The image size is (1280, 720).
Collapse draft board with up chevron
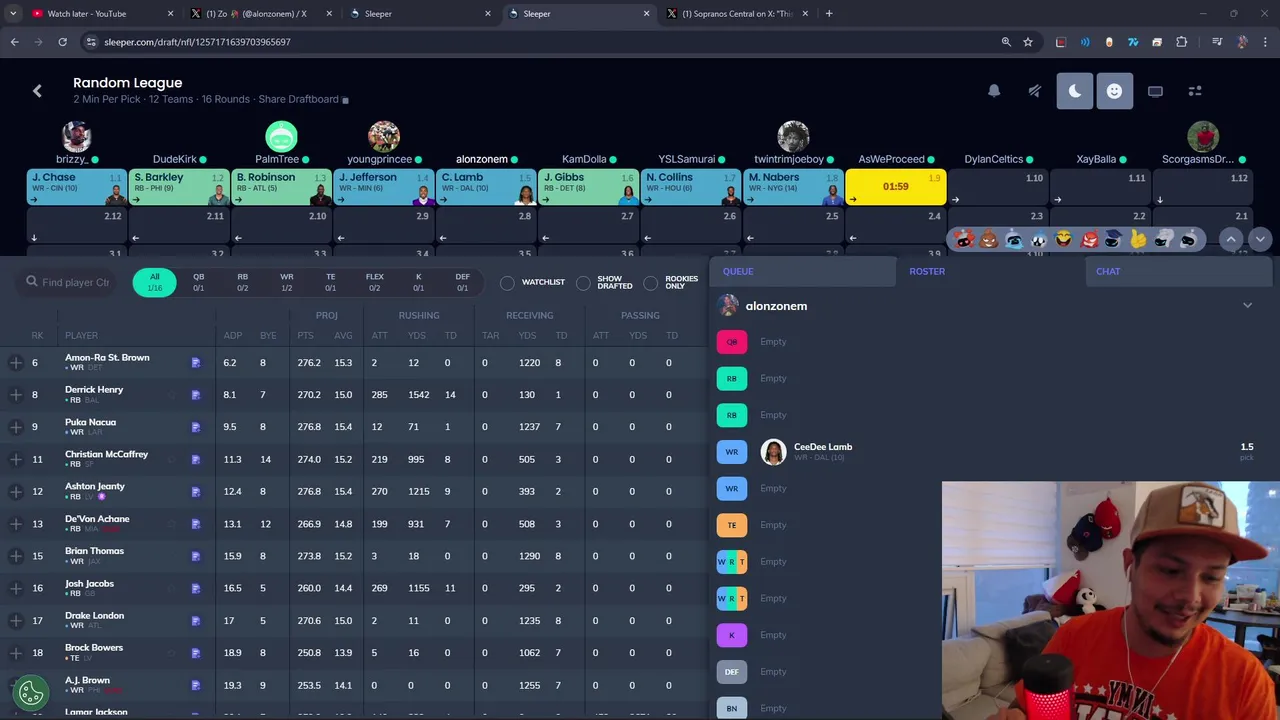[x=1231, y=239]
